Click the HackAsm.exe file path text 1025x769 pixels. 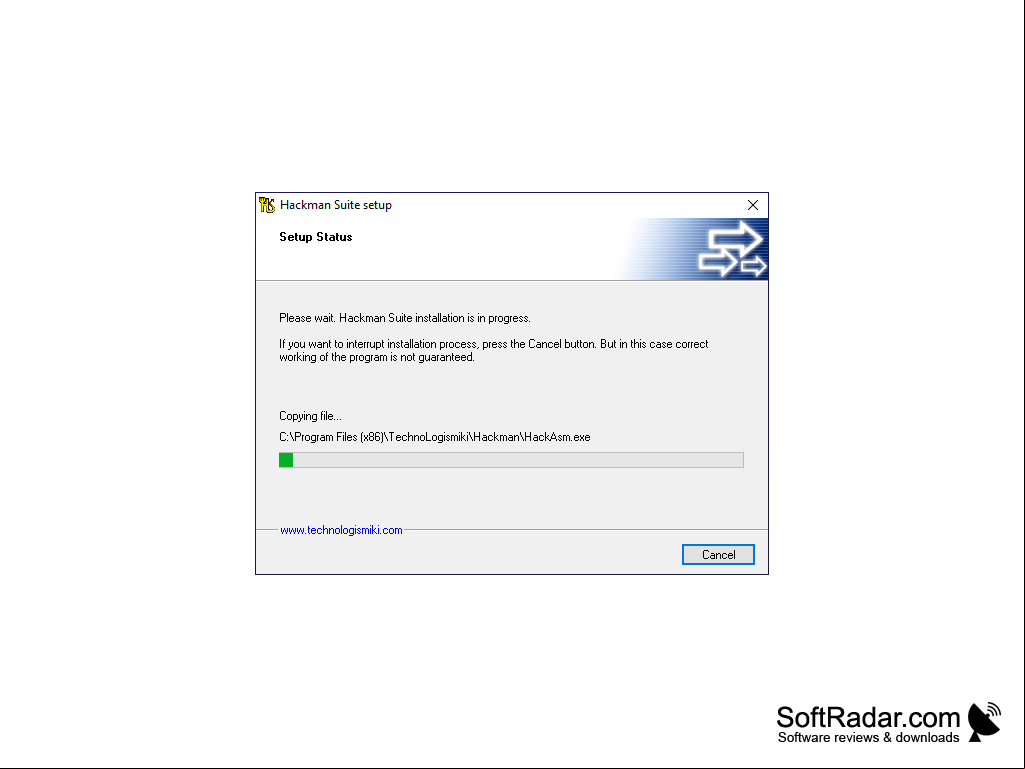(435, 437)
